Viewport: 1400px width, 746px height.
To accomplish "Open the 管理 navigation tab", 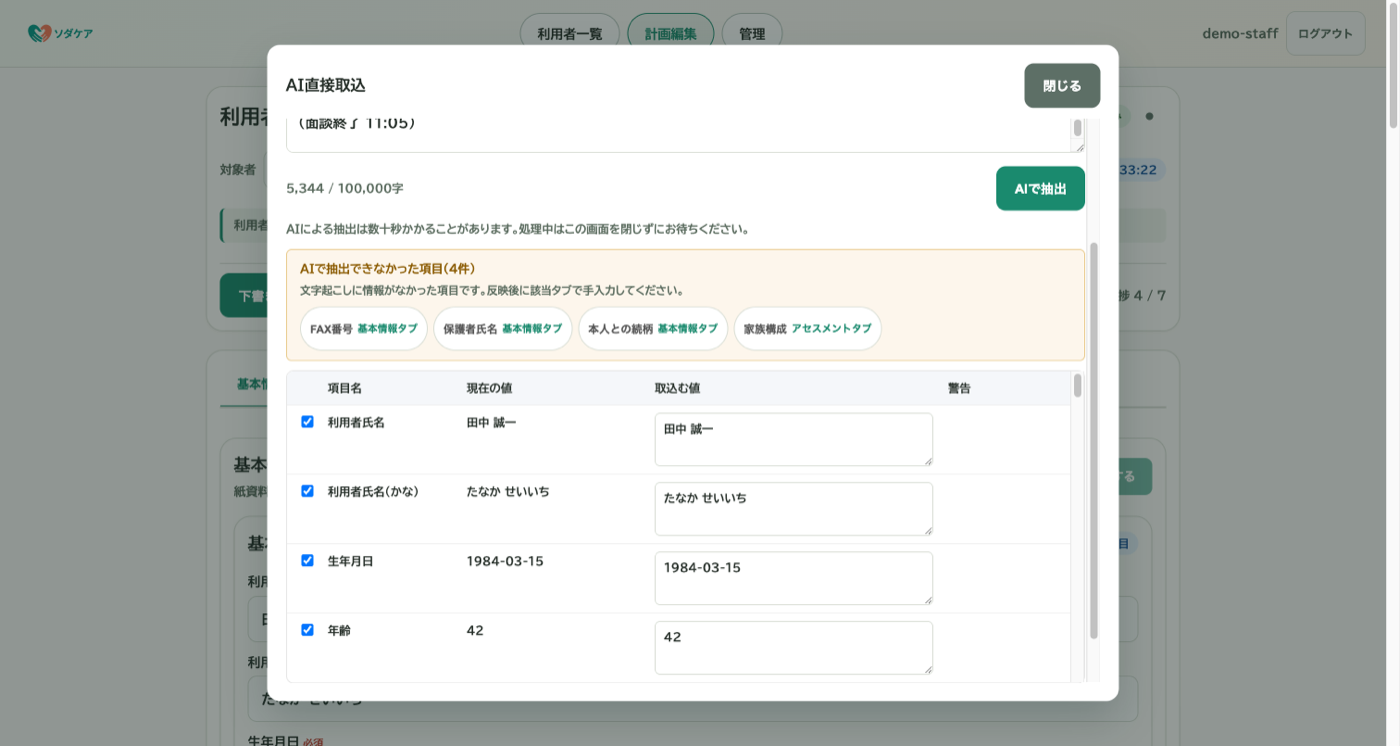I will (752, 34).
